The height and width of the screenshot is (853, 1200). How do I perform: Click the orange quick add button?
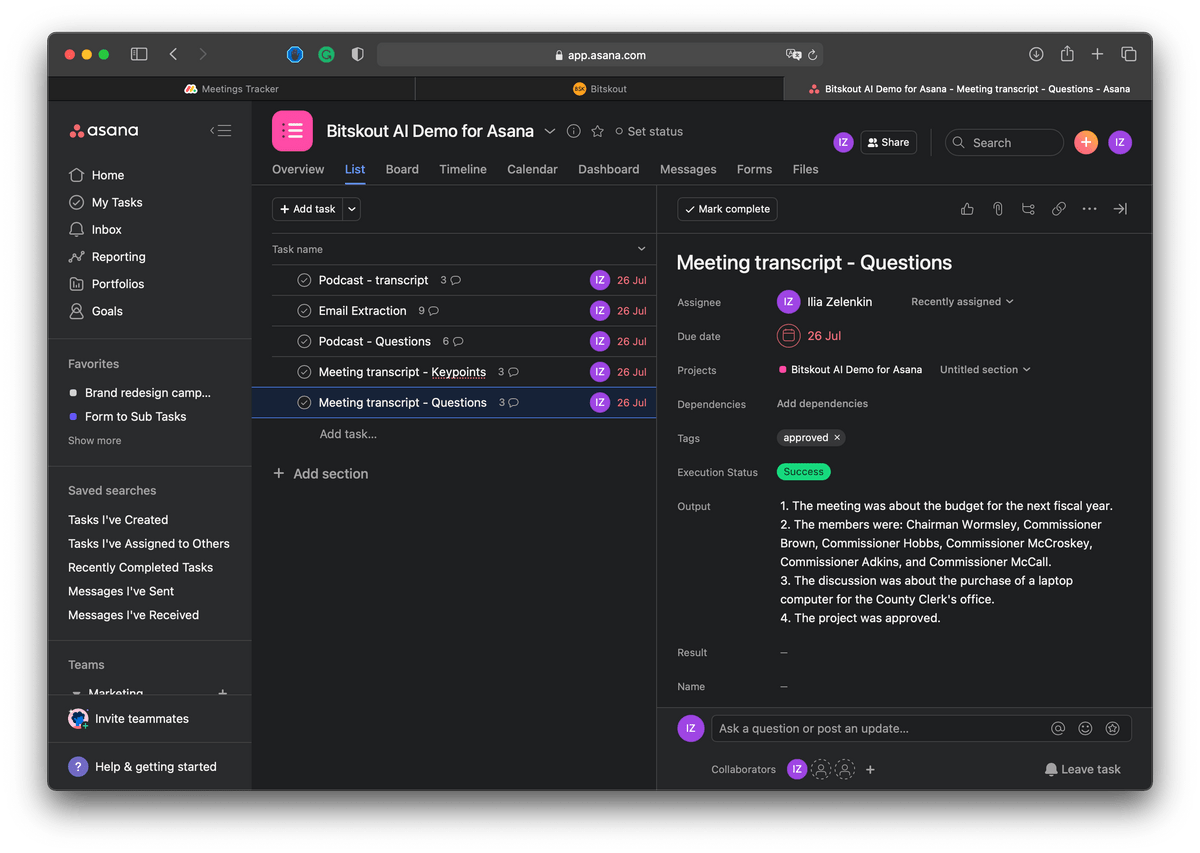pos(1086,143)
